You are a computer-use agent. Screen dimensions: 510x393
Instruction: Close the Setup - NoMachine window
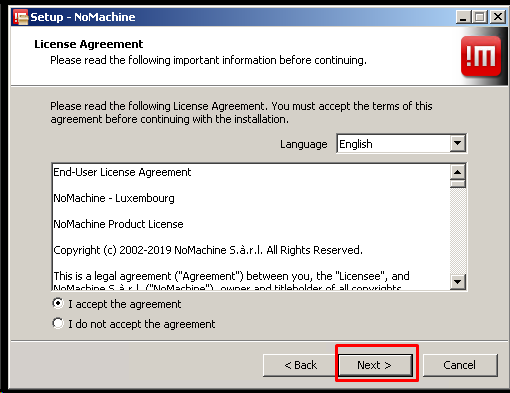498,17
